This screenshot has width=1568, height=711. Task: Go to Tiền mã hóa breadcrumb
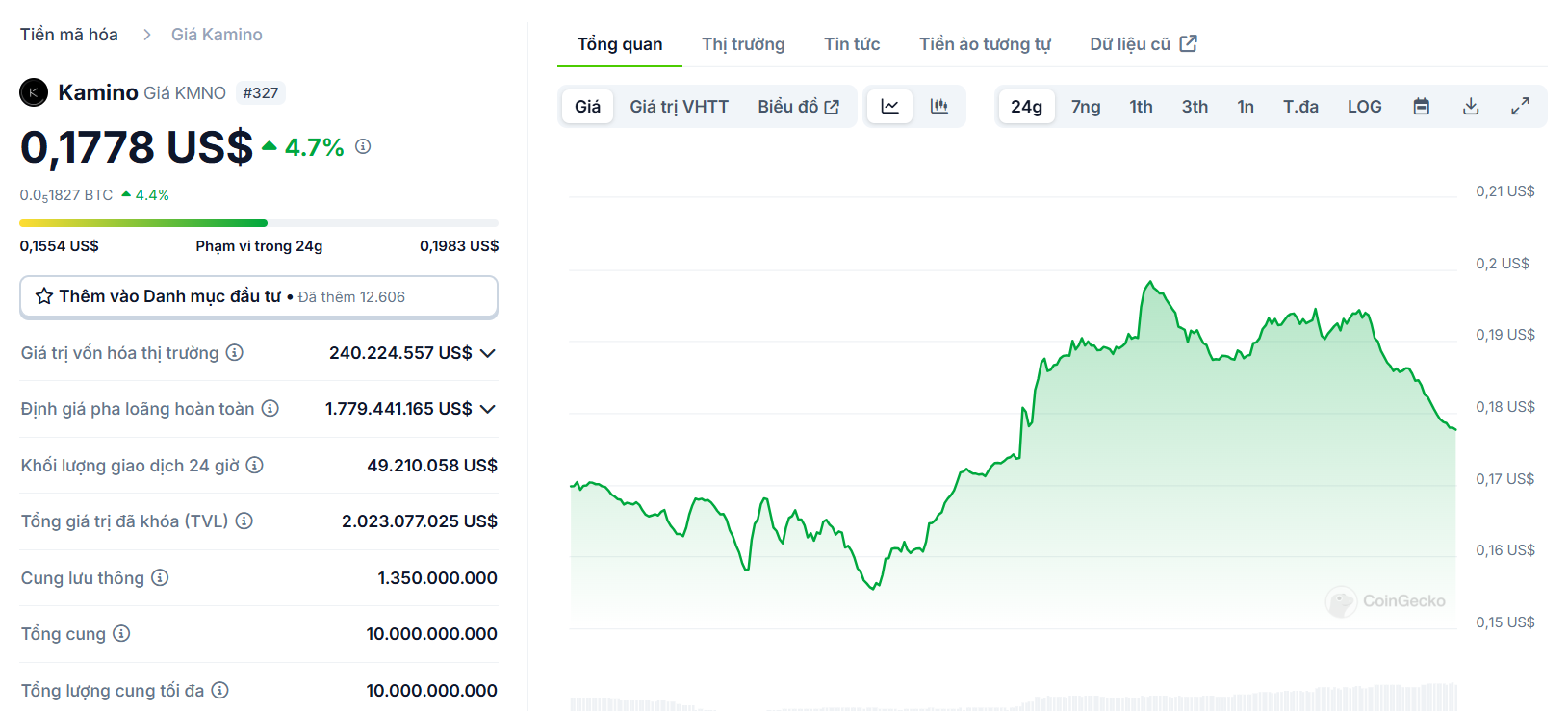[x=69, y=35]
